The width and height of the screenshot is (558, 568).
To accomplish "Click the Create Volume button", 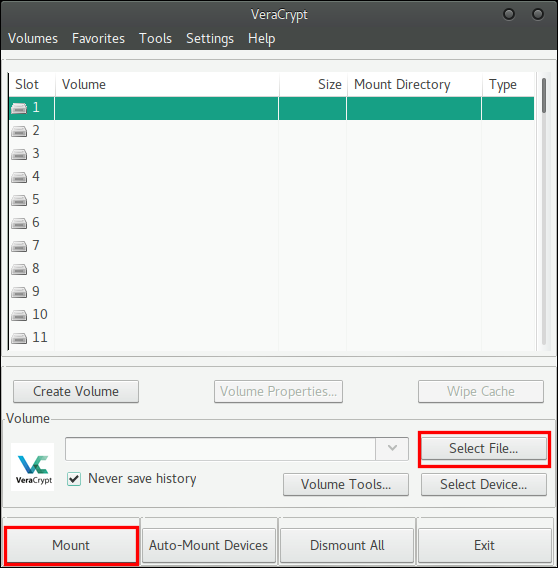I will click(76, 391).
